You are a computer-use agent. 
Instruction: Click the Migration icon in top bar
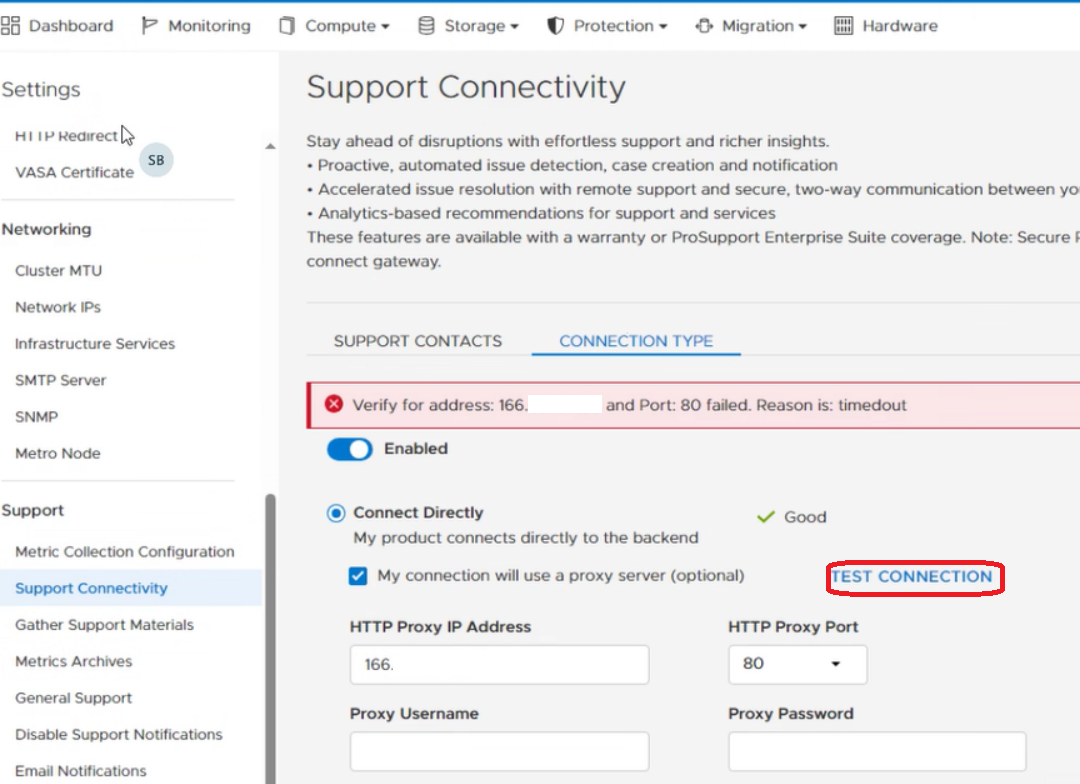click(x=704, y=26)
